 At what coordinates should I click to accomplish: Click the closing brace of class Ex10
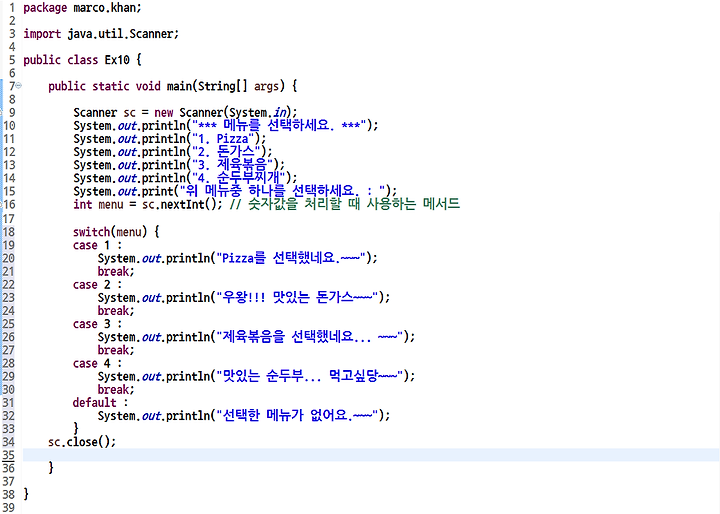coord(26,494)
